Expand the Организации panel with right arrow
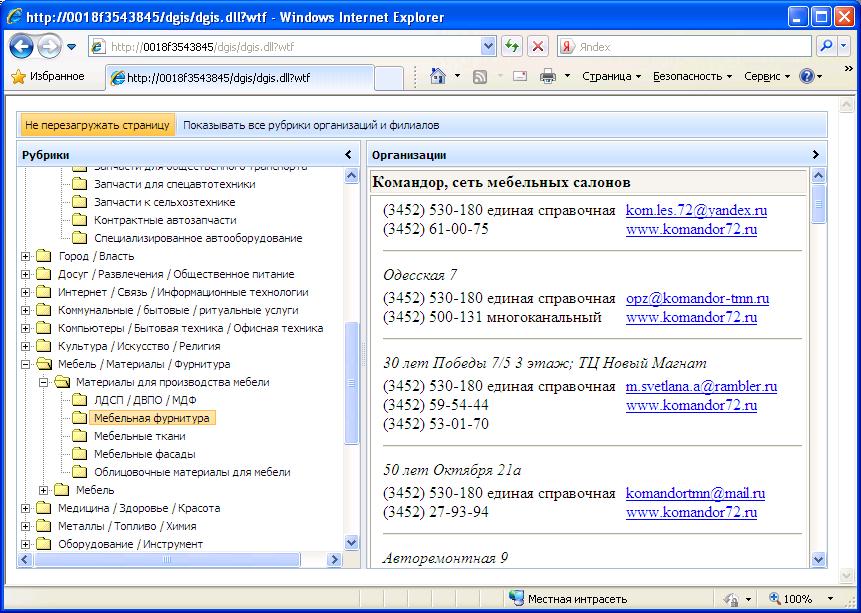861x613 pixels. point(815,155)
